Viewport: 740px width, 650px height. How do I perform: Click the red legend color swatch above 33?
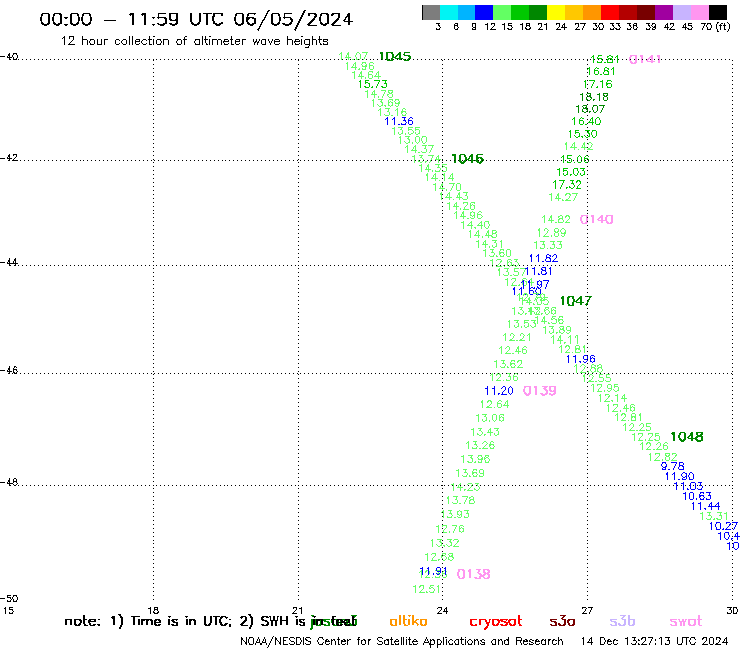(610, 12)
